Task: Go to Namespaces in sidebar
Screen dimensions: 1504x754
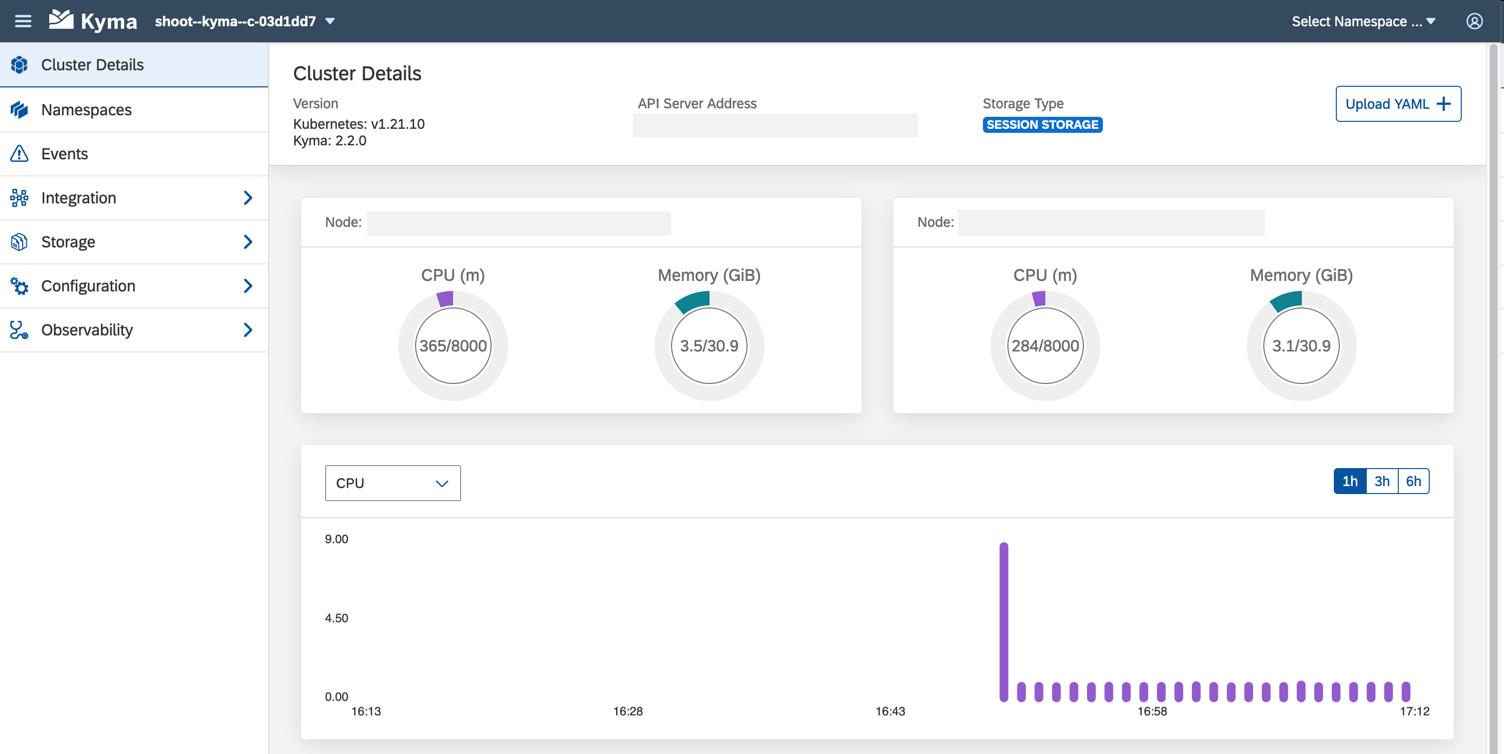Action: coord(134,110)
